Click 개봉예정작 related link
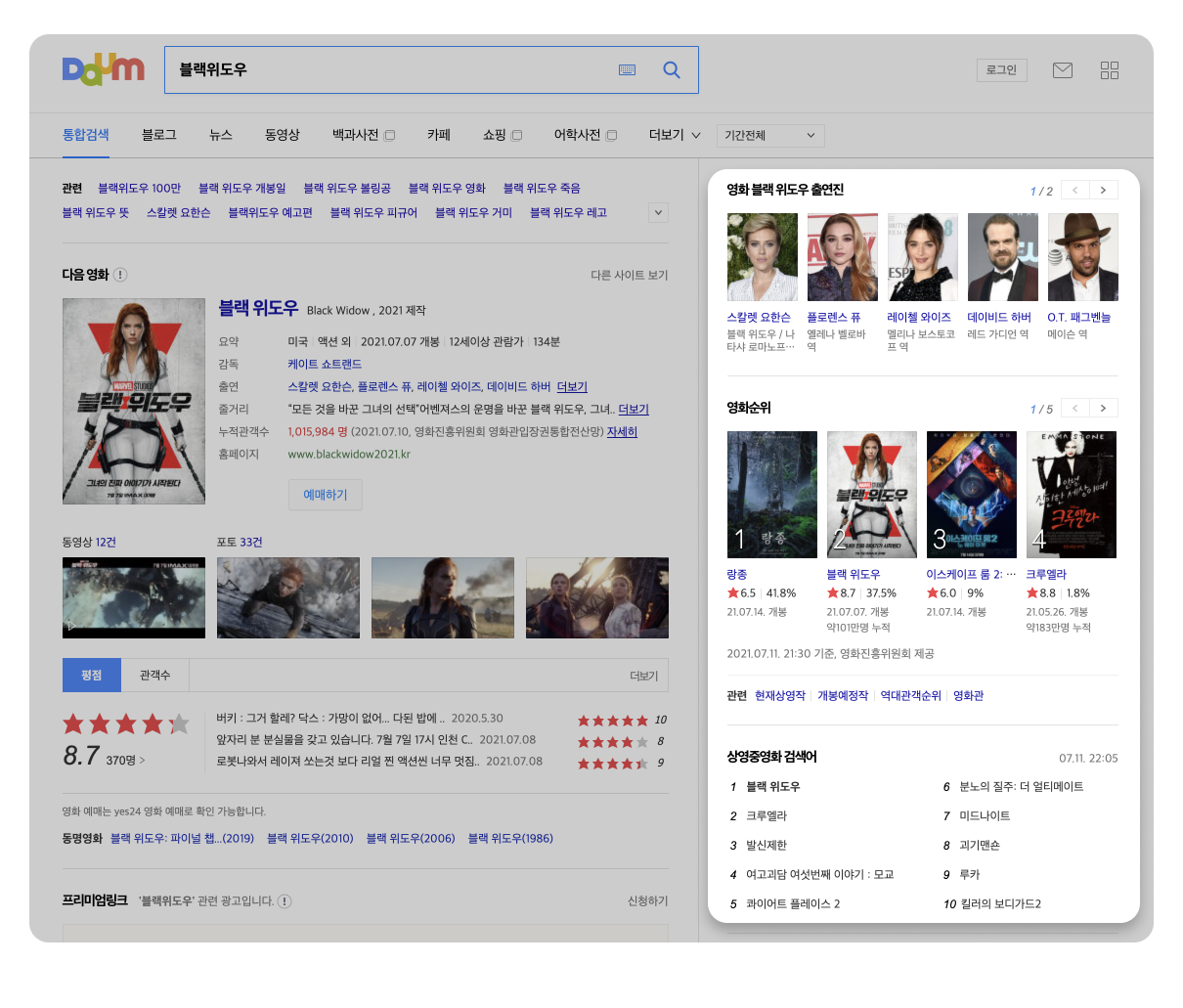Screen dimensions: 1183x1008 (x=843, y=695)
